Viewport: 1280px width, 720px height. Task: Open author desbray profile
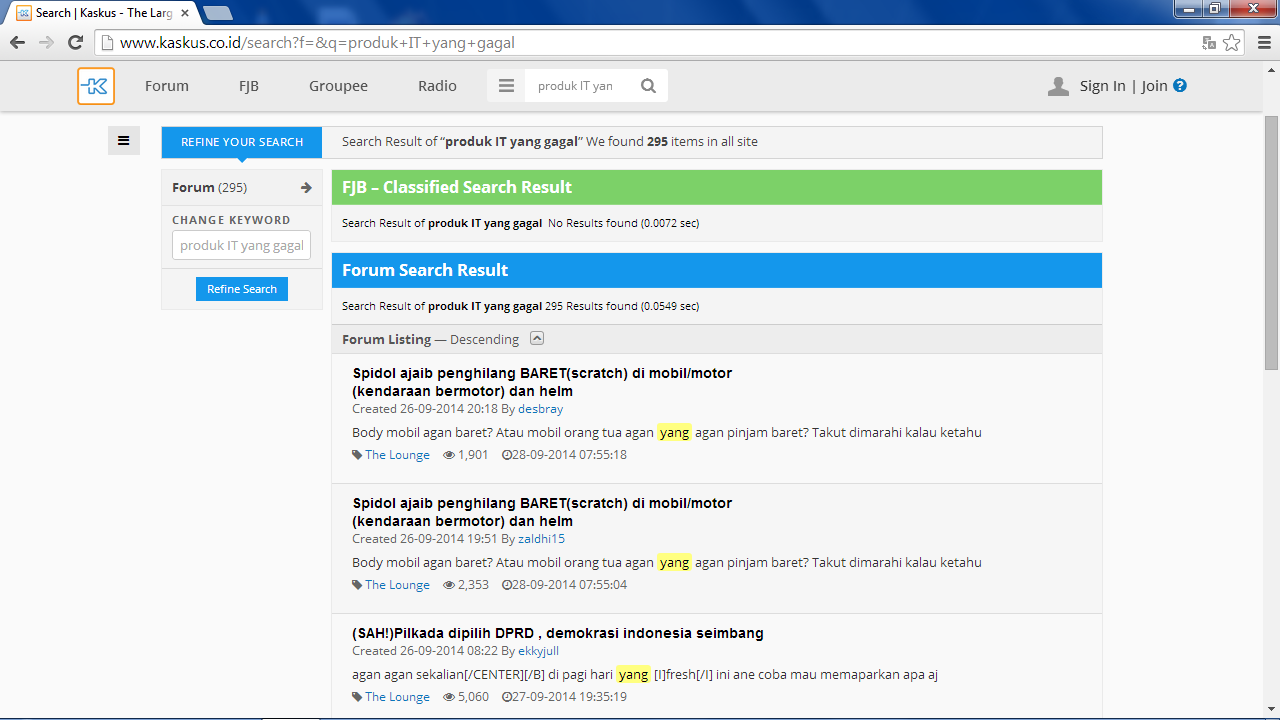540,409
